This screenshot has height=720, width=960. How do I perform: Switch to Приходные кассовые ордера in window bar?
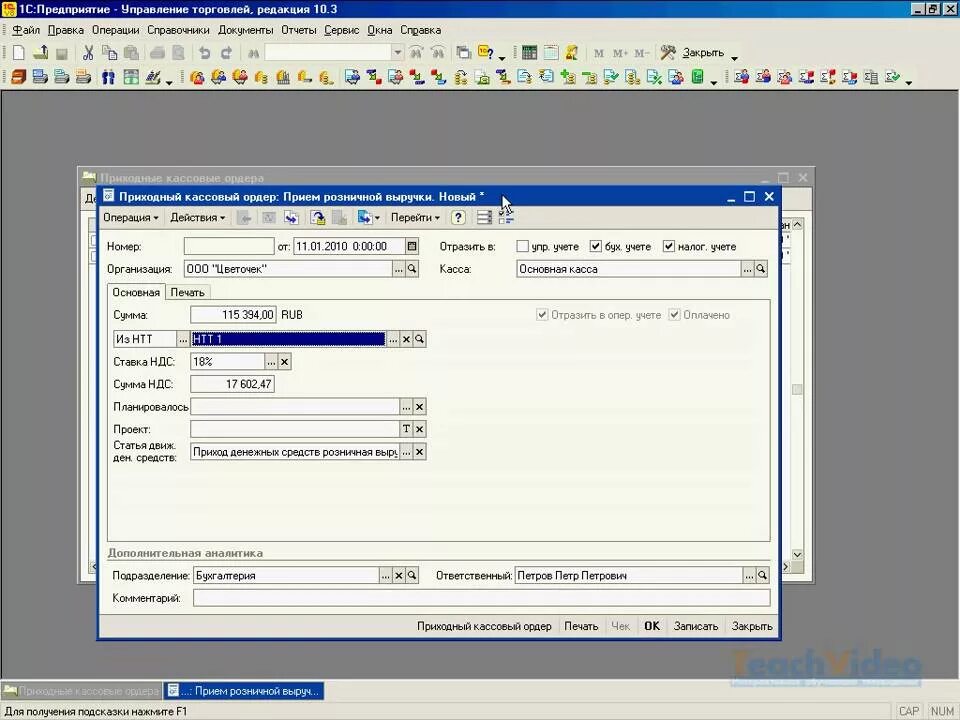[x=82, y=691]
